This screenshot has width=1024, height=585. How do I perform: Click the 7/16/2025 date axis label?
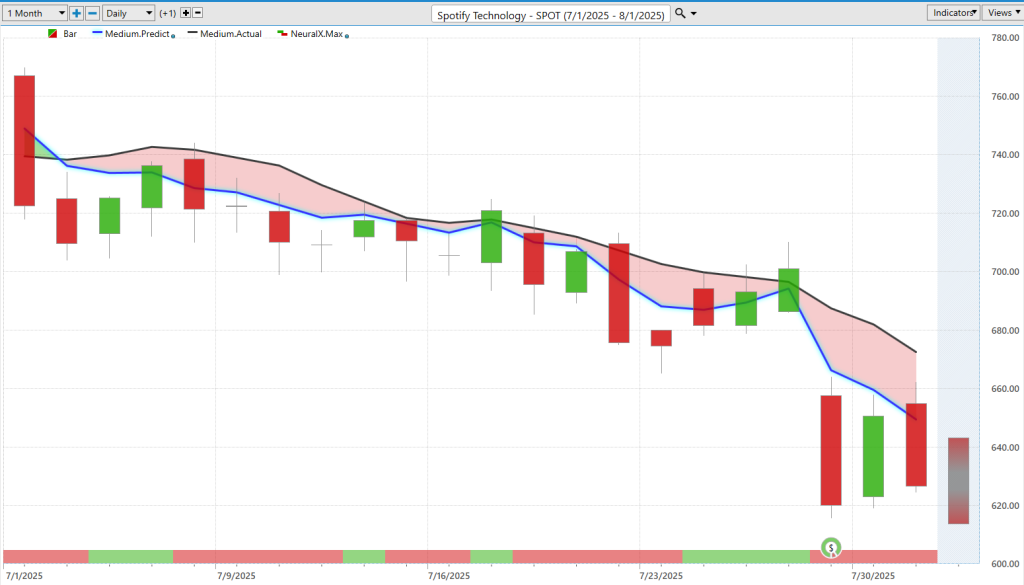[449, 576]
